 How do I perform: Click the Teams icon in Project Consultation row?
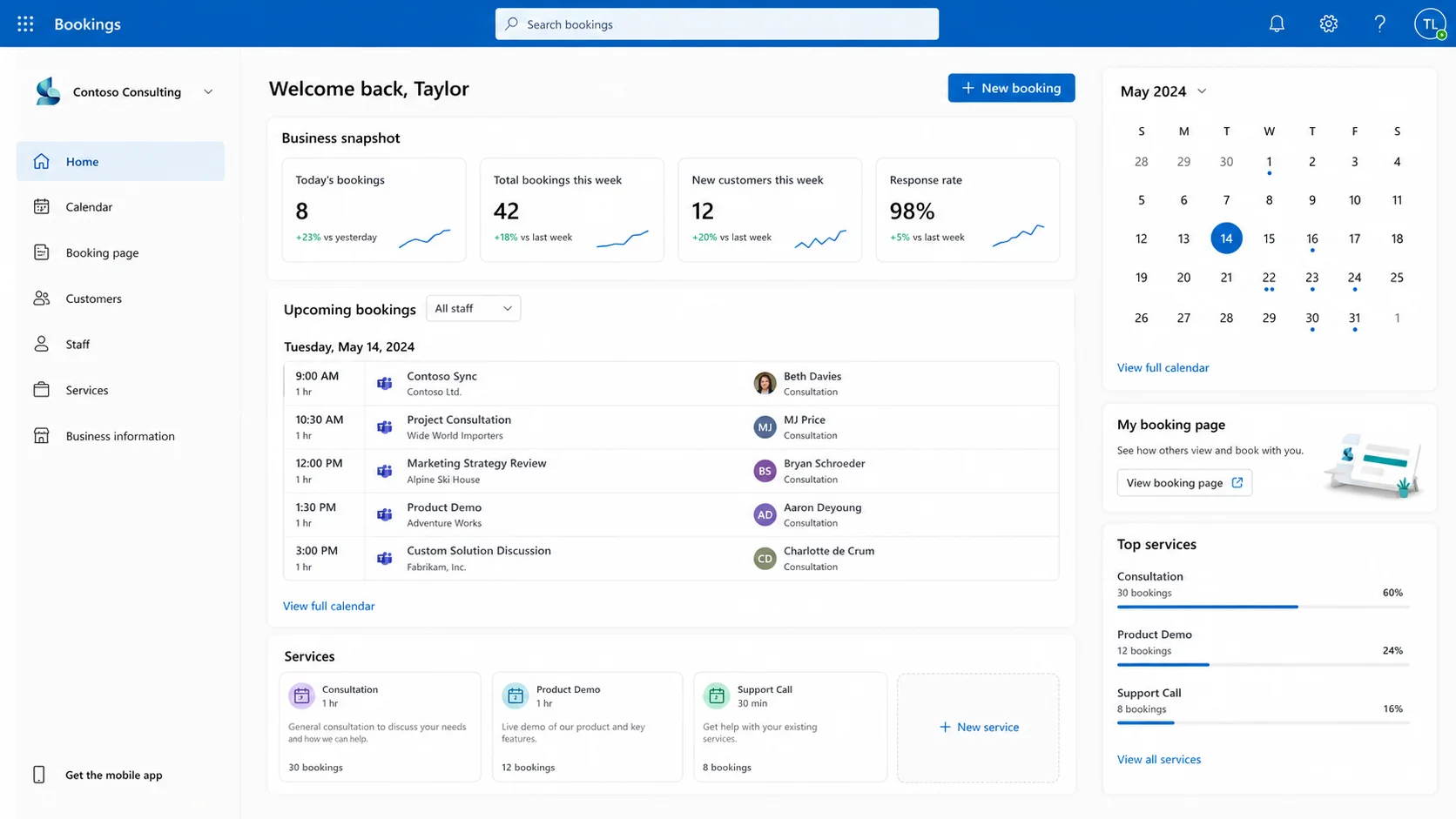click(384, 426)
